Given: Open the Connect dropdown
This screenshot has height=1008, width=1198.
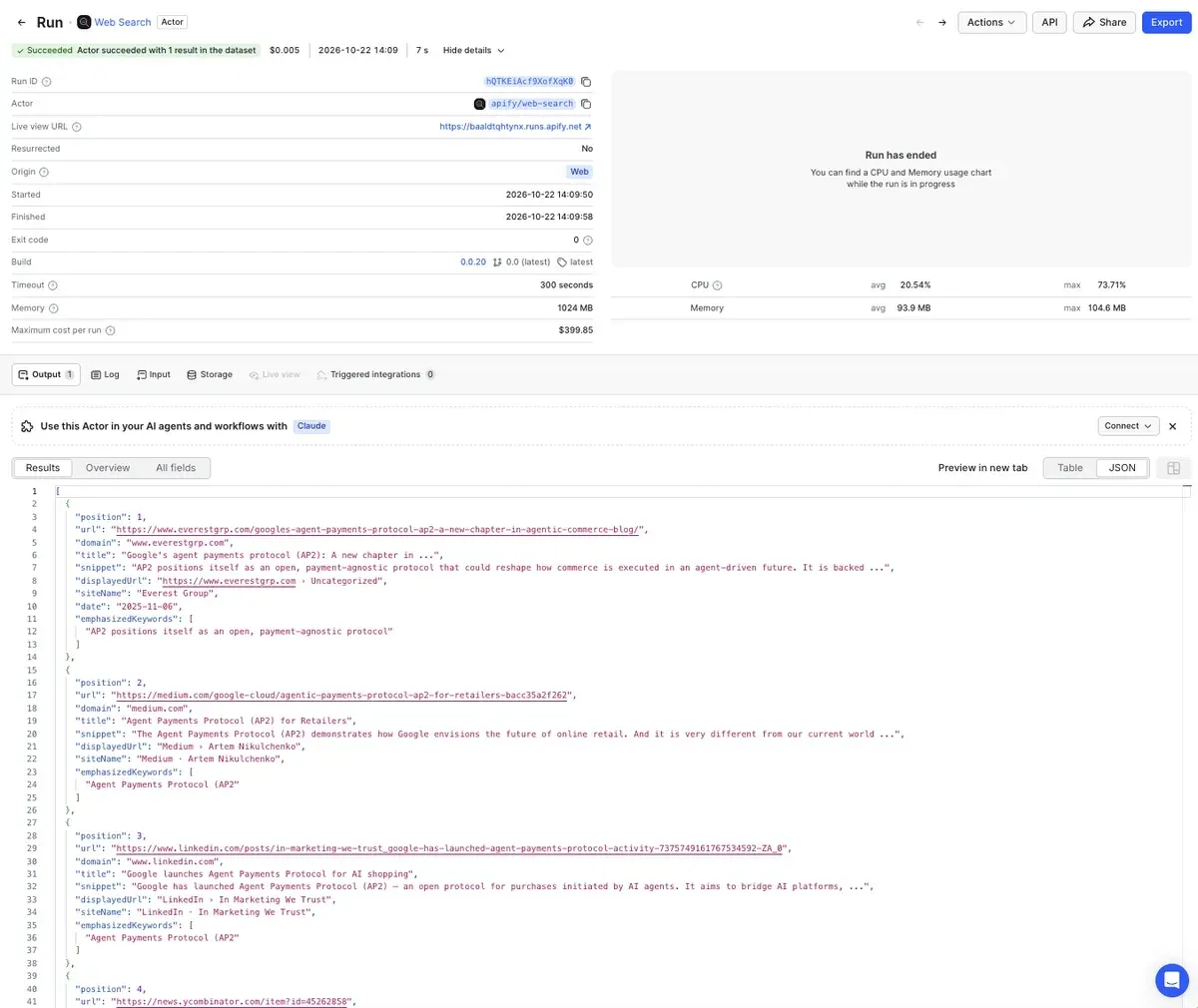Looking at the screenshot, I should [1129, 426].
